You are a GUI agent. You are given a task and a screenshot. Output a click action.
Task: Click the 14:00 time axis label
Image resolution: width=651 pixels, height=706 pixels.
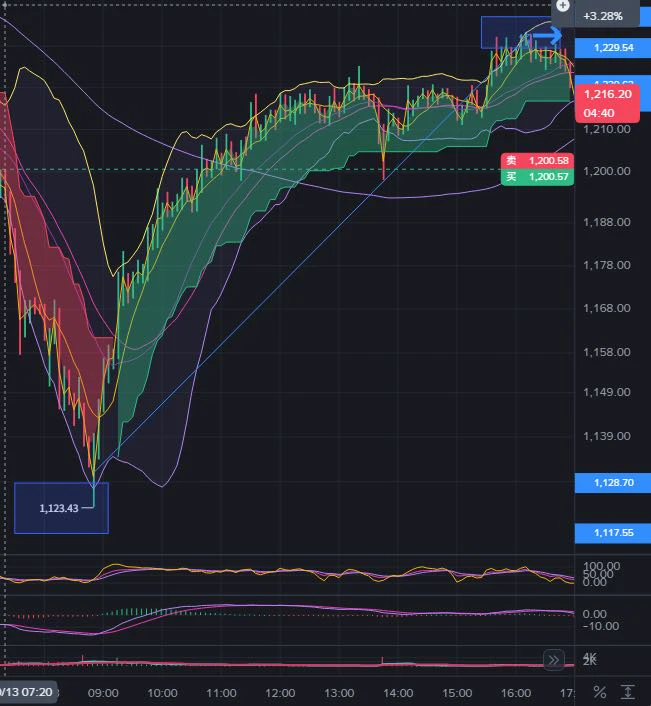tap(398, 693)
